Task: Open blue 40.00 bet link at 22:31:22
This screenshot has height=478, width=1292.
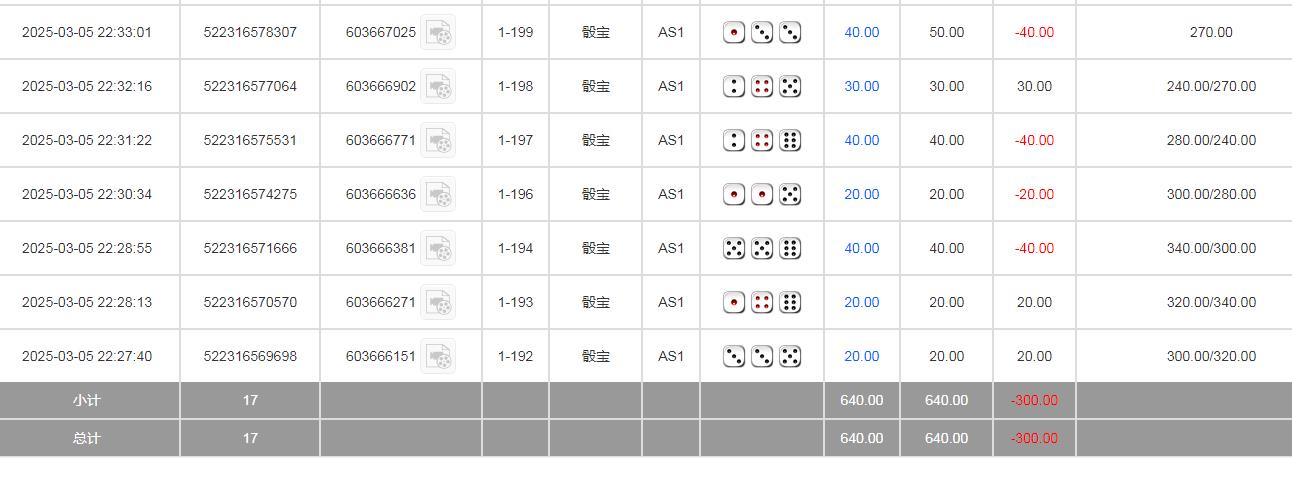Action: coord(861,141)
